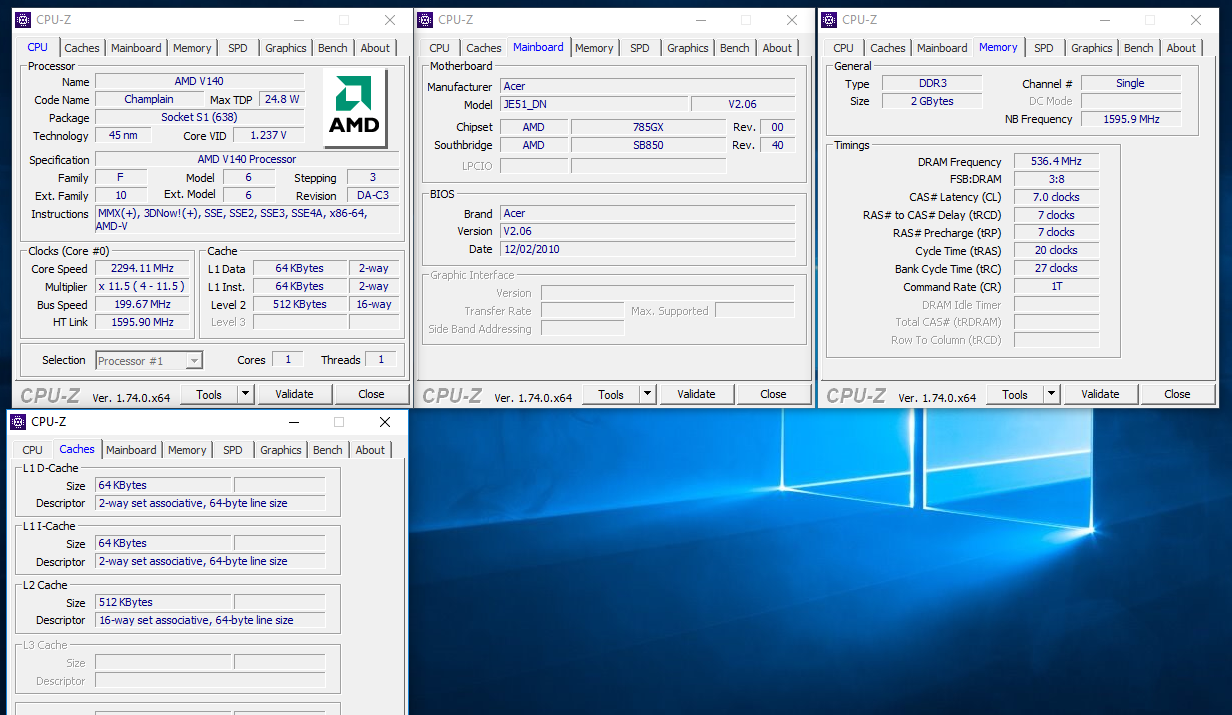Viewport: 1232px width, 715px height.
Task: Select Bench tab in Mainboard window
Action: click(x=735, y=48)
